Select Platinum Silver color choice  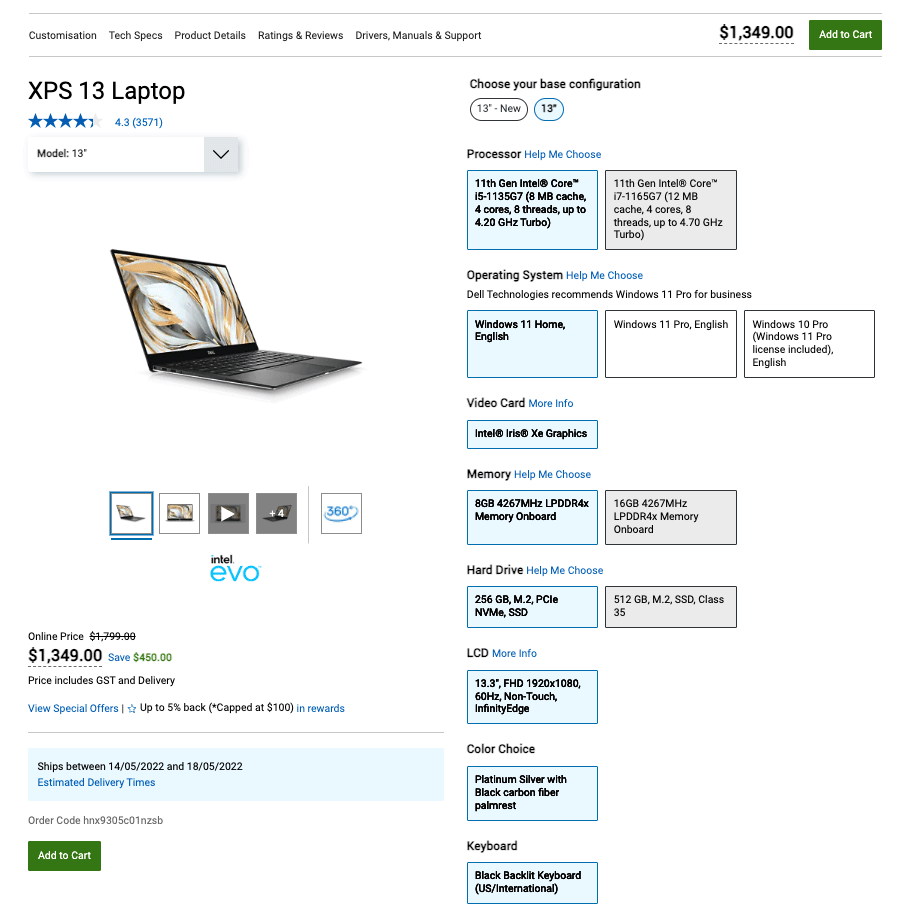coord(532,793)
